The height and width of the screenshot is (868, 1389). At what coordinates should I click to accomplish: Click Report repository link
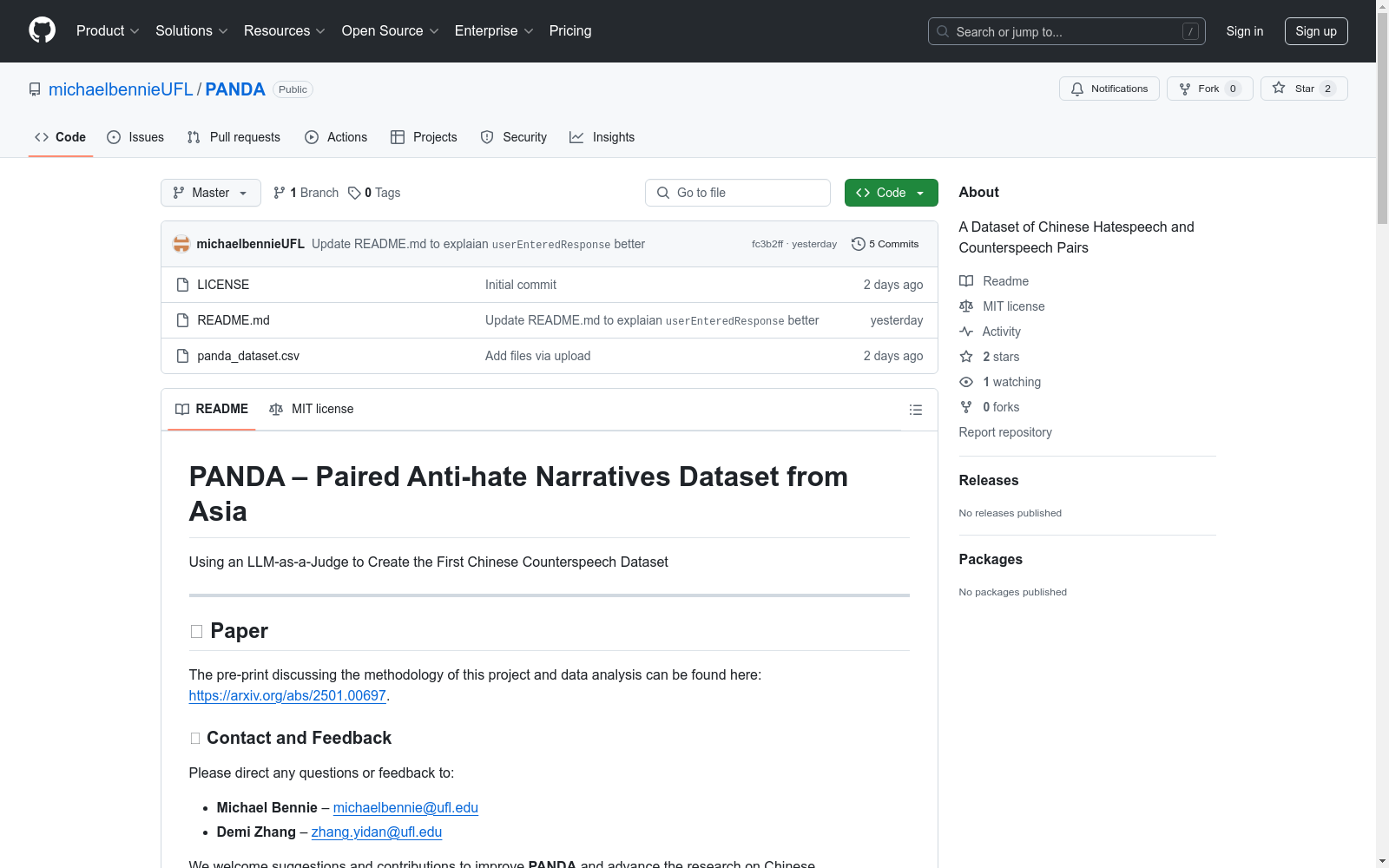pyautogui.click(x=1005, y=432)
